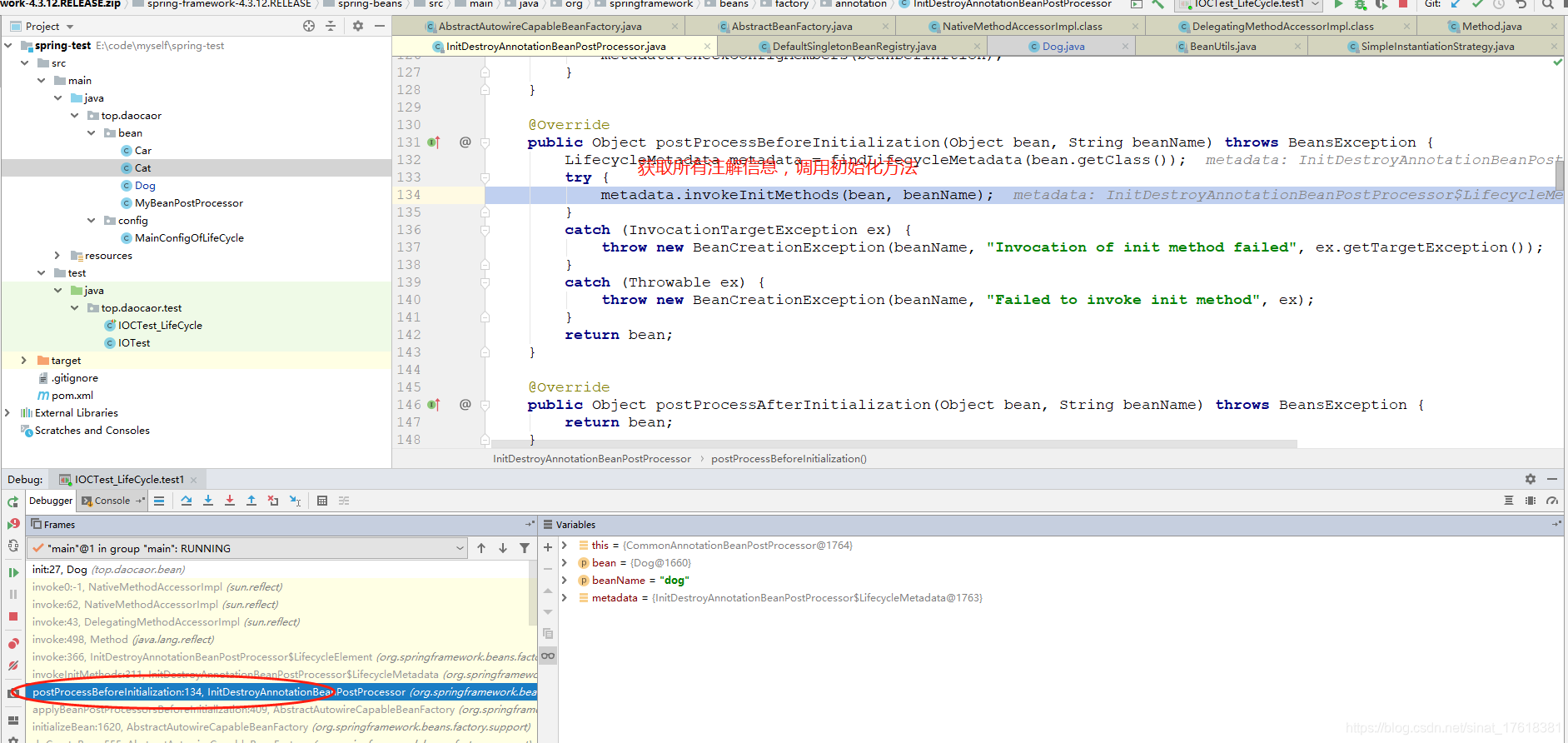Image resolution: width=1568 pixels, height=743 pixels.
Task: Click Step Out icon
Action: click(251, 501)
